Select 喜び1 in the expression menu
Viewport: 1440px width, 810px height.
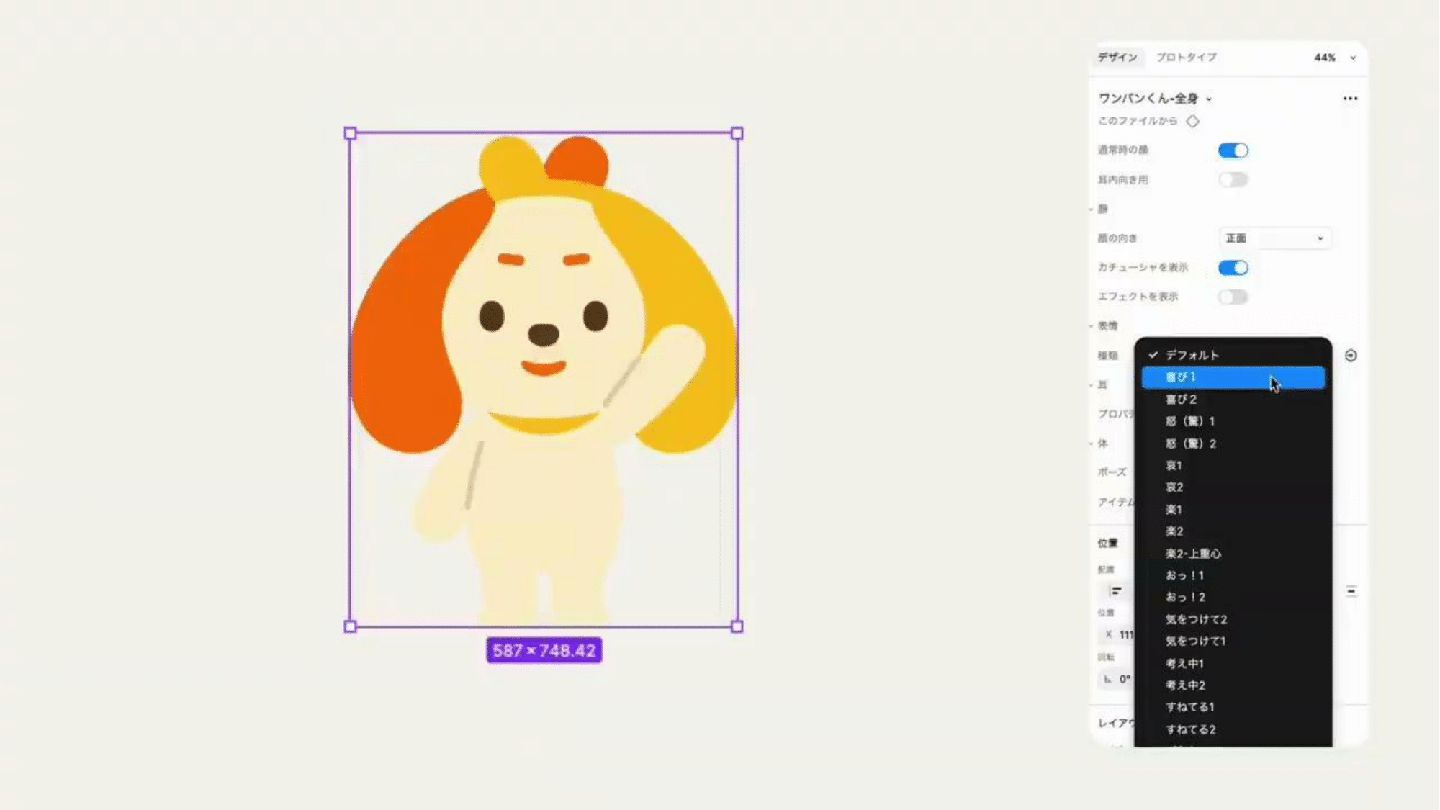1233,377
